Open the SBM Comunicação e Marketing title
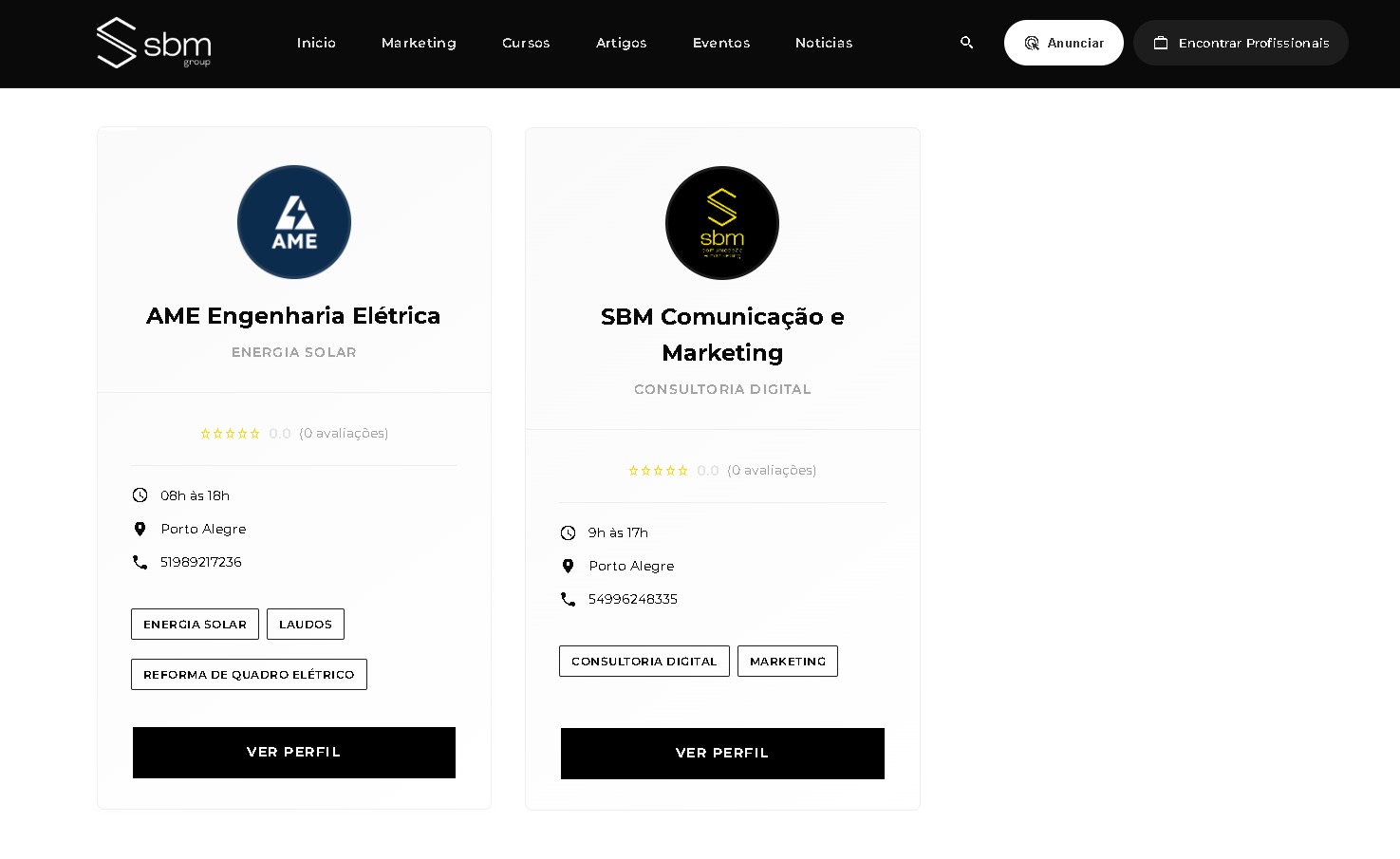The image size is (1400, 859). click(722, 334)
